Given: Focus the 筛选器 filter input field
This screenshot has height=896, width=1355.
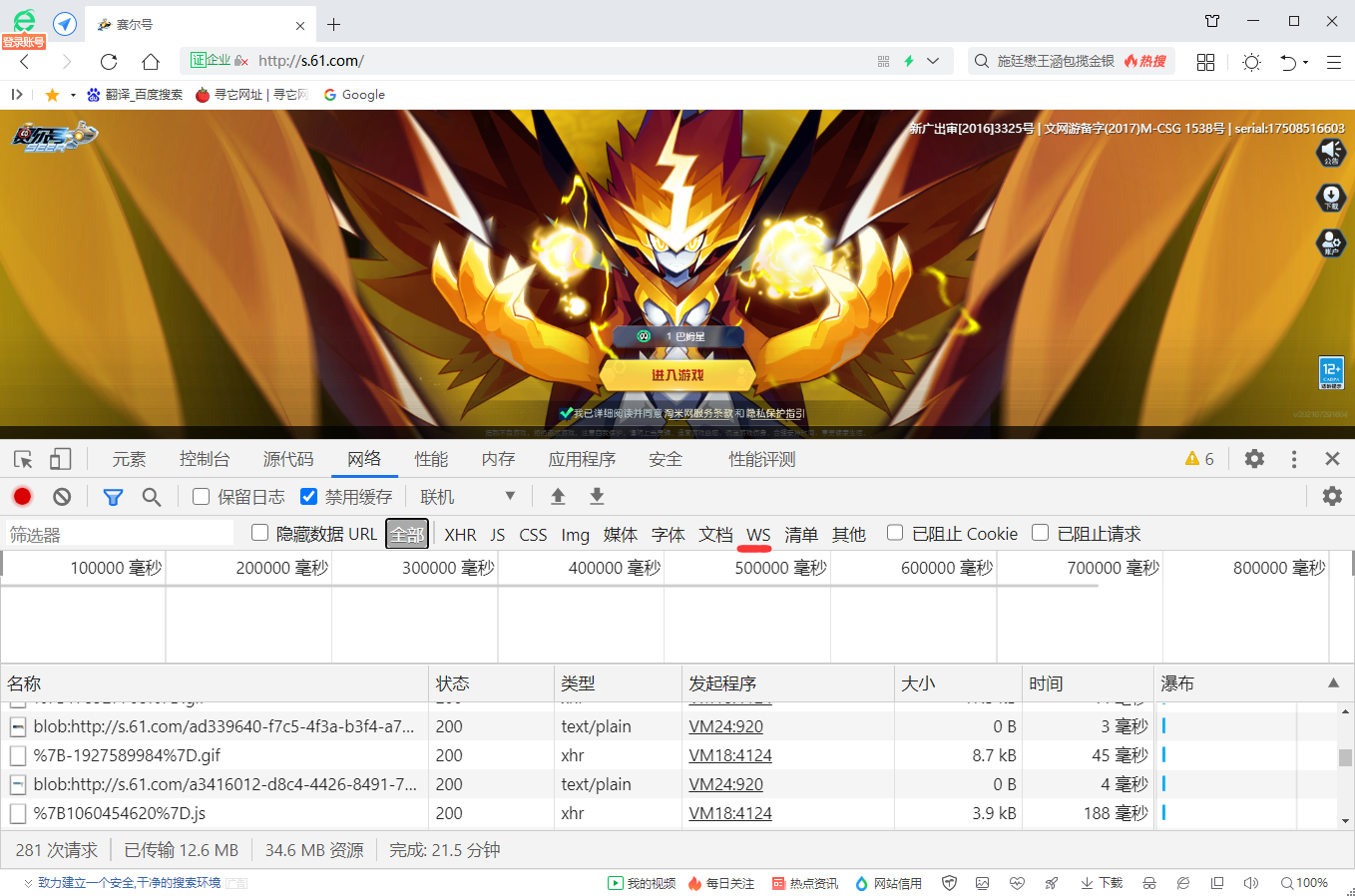Looking at the screenshot, I should [x=120, y=534].
